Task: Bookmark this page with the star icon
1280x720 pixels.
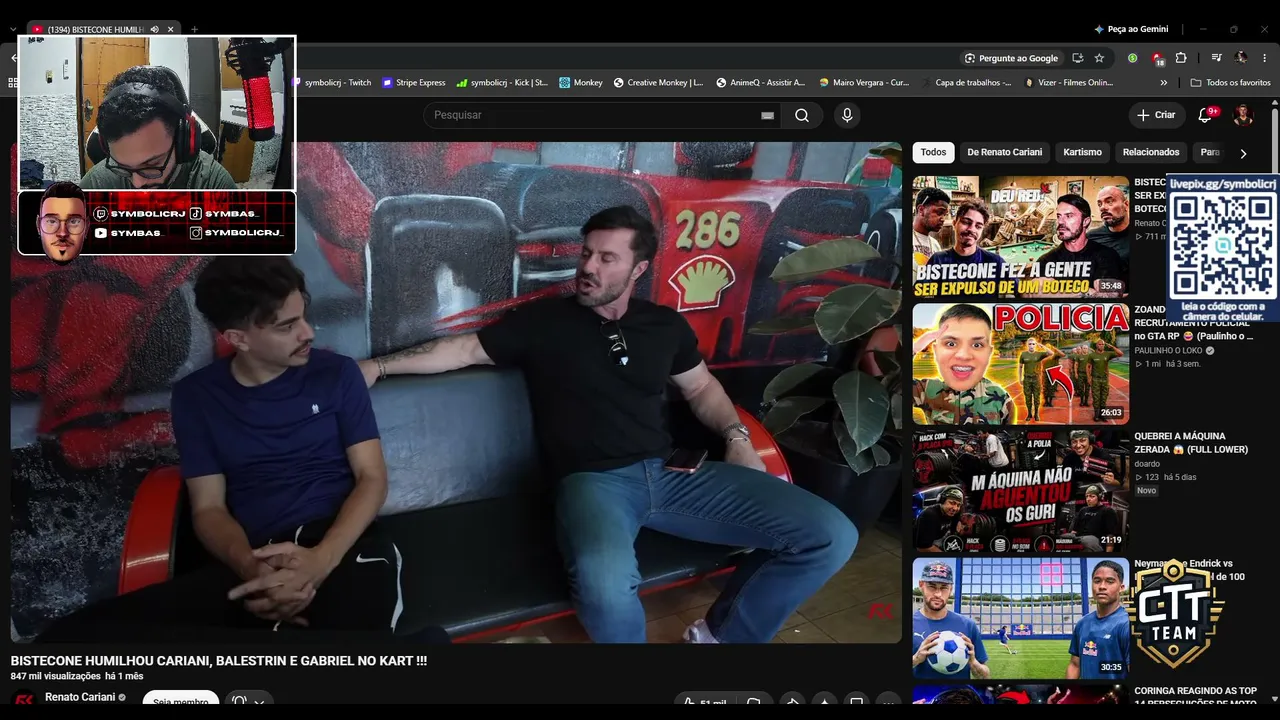Action: click(1099, 58)
